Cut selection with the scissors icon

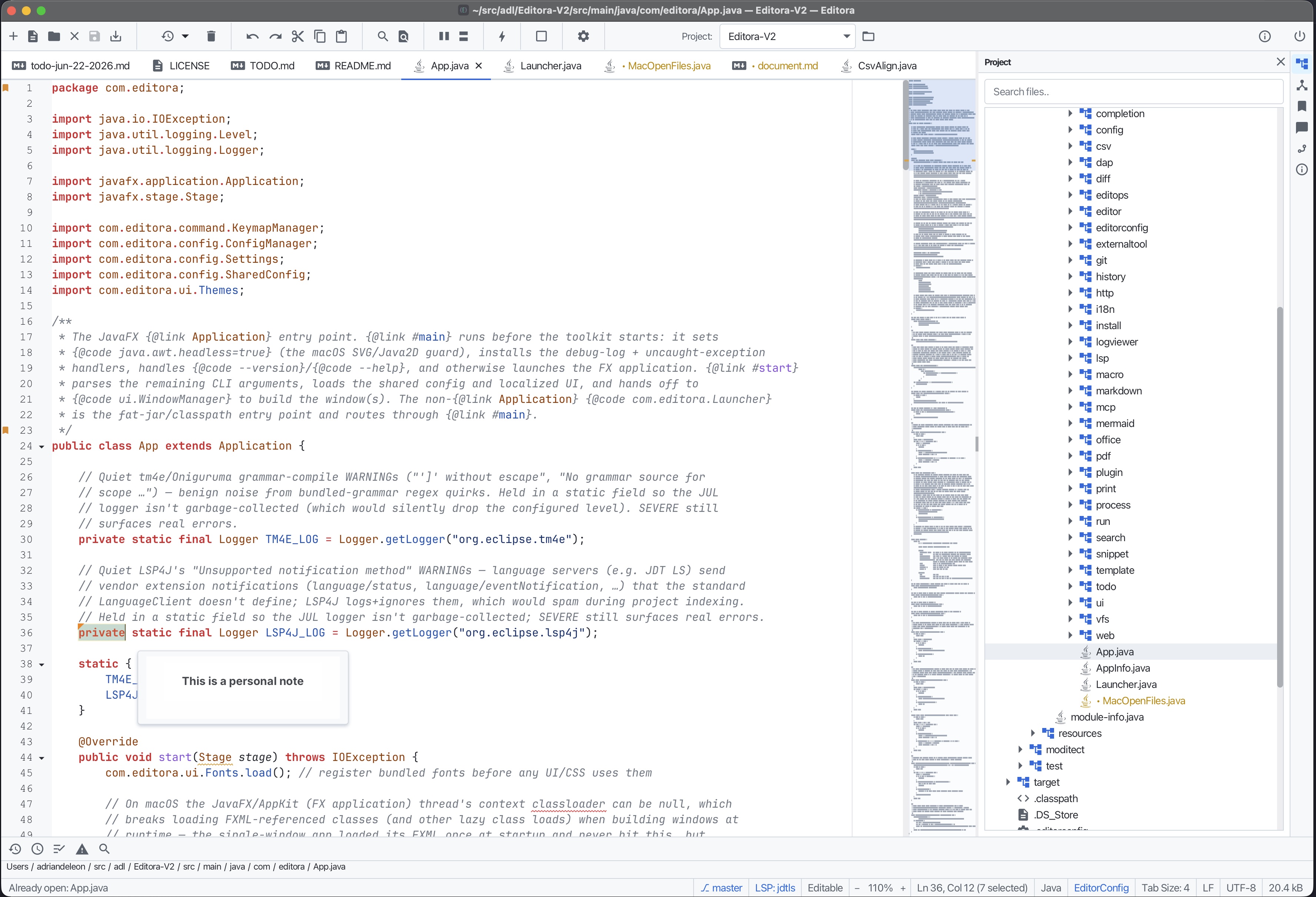(297, 36)
